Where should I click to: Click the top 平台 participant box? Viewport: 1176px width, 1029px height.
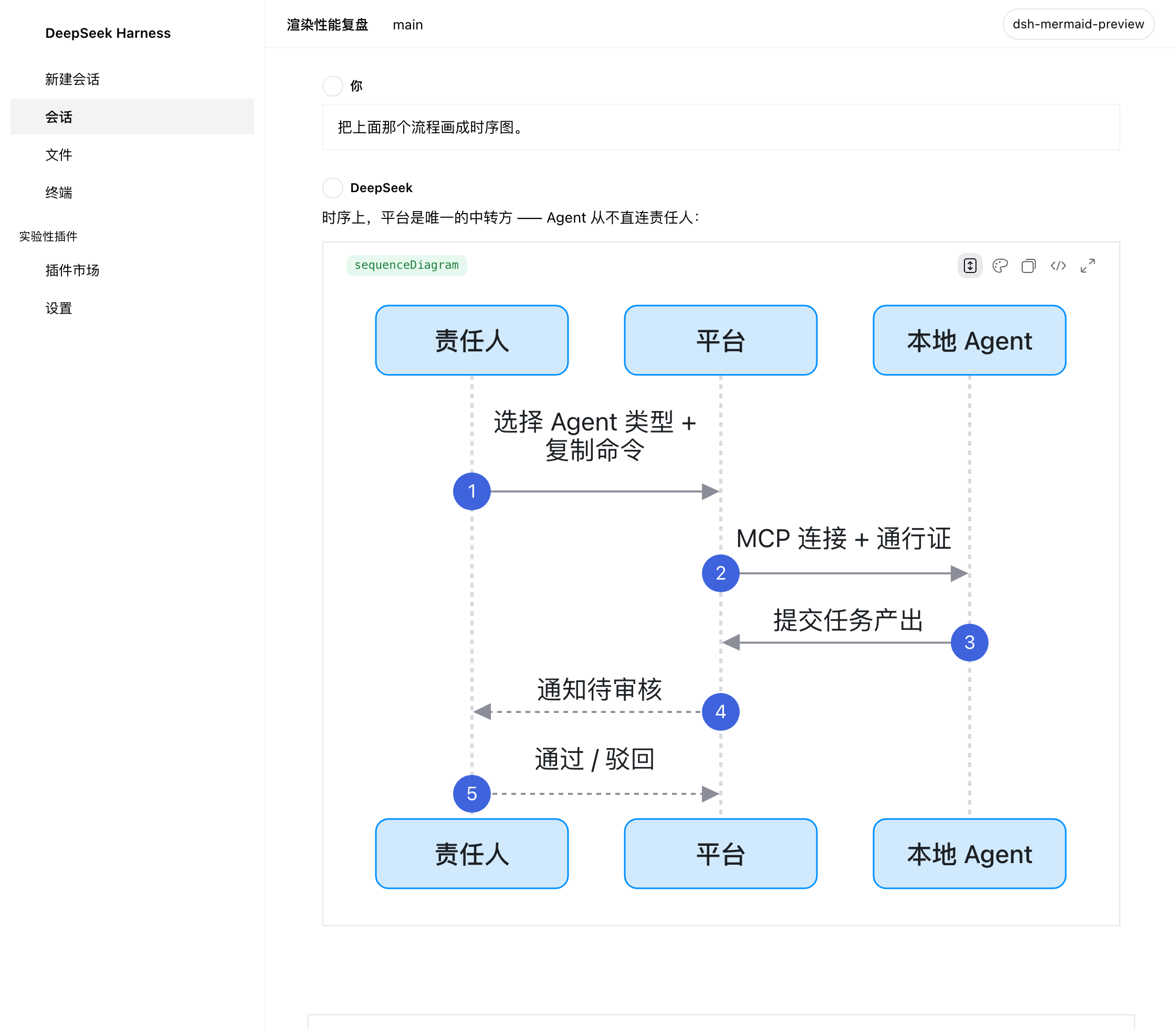click(x=721, y=341)
